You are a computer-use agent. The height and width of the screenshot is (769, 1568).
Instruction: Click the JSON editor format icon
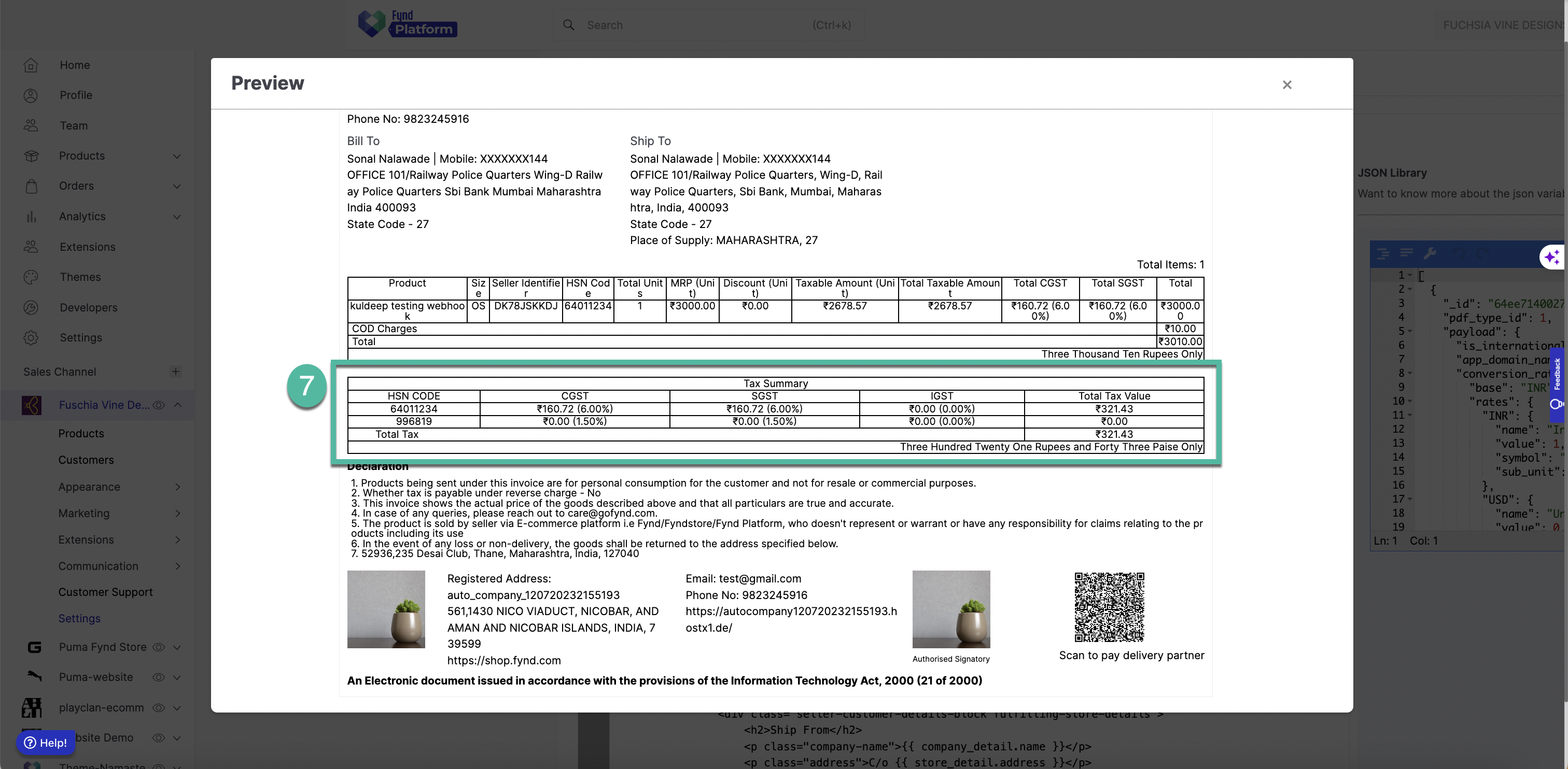(x=1383, y=253)
